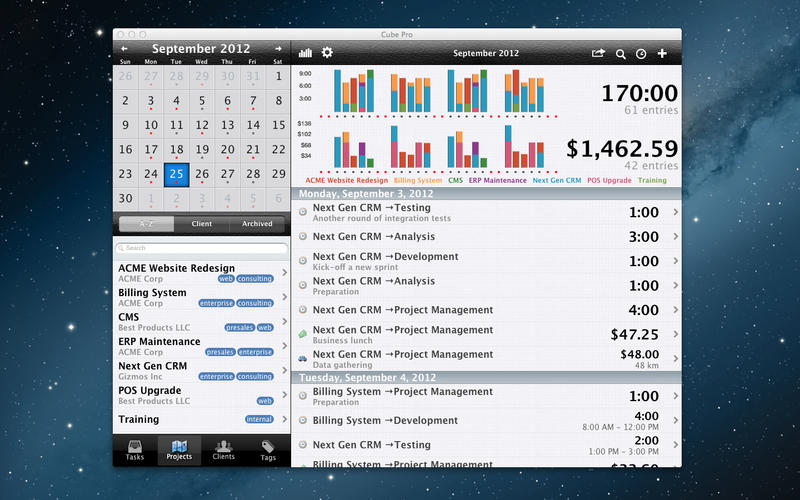Screen dimensions: 800x500
Task: Expand the ACME Website Redesign project chevron
Action: coord(284,273)
